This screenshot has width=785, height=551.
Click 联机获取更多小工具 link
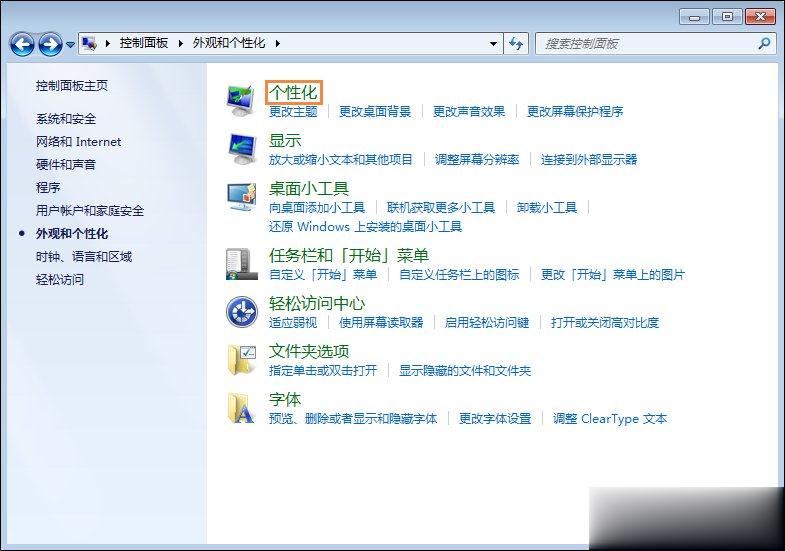(441, 207)
